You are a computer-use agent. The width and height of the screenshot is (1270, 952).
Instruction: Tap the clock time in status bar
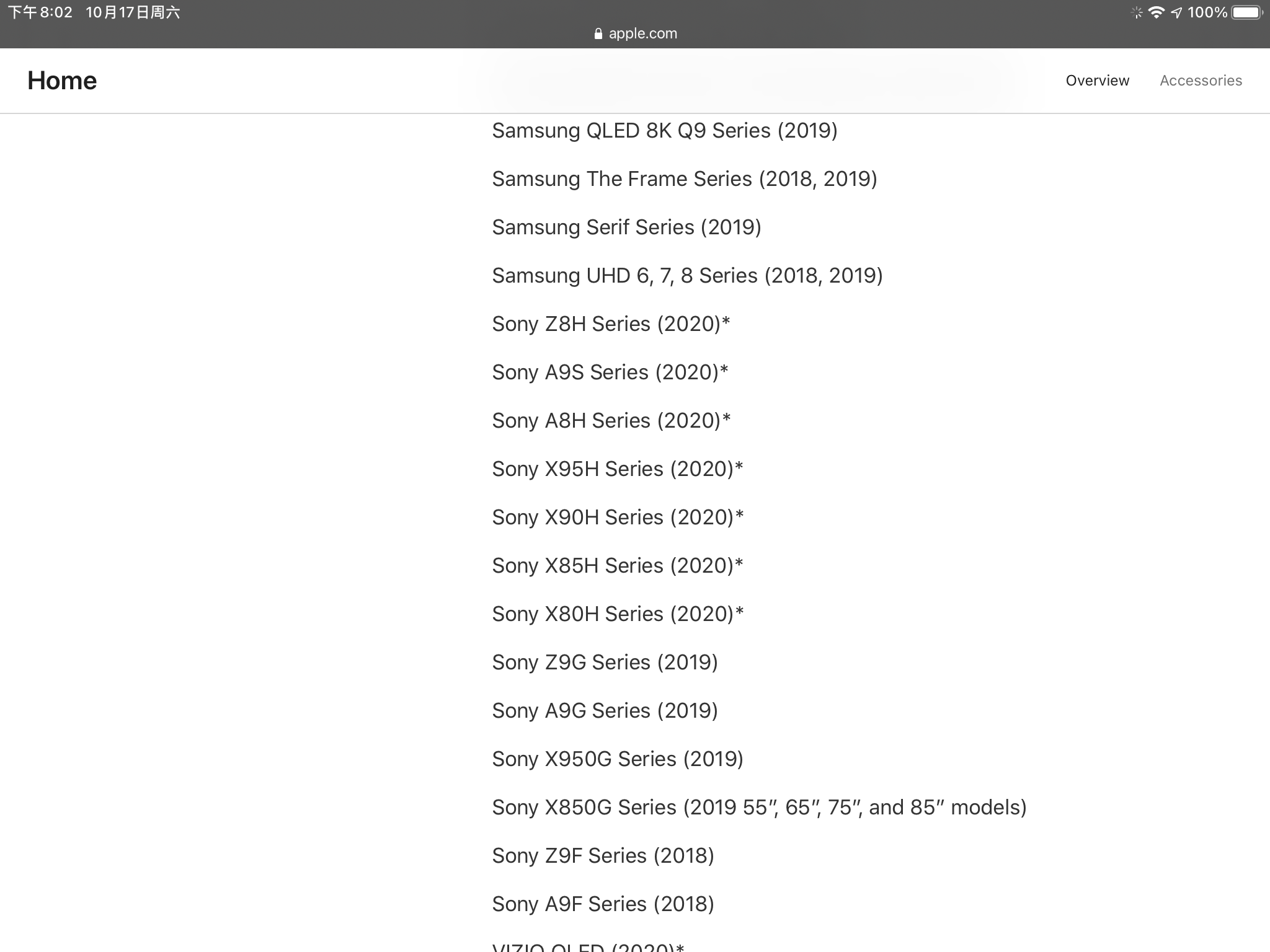click(41, 12)
